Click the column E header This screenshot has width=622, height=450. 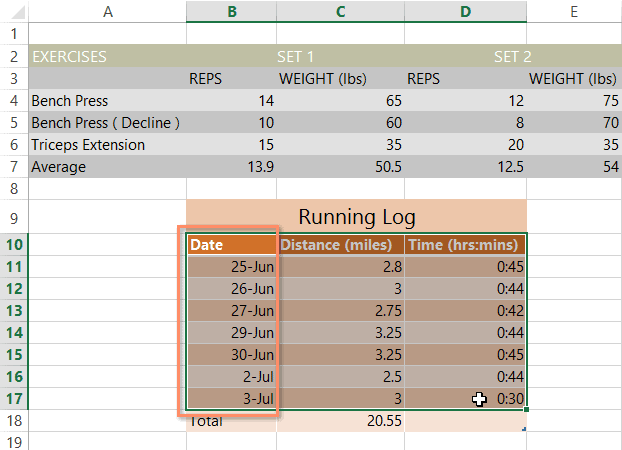pos(573,12)
